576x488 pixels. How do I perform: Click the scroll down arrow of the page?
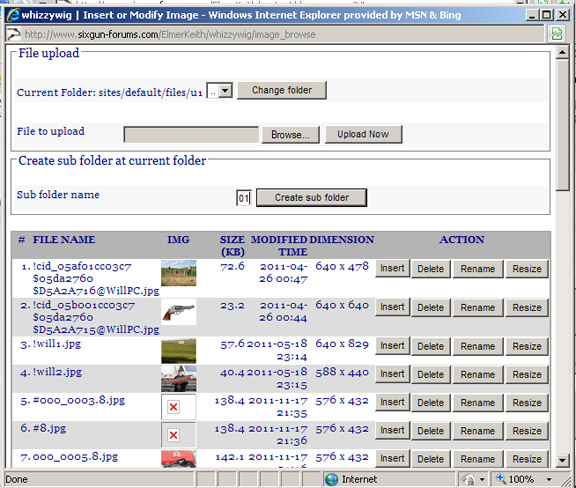pyautogui.click(x=562, y=460)
